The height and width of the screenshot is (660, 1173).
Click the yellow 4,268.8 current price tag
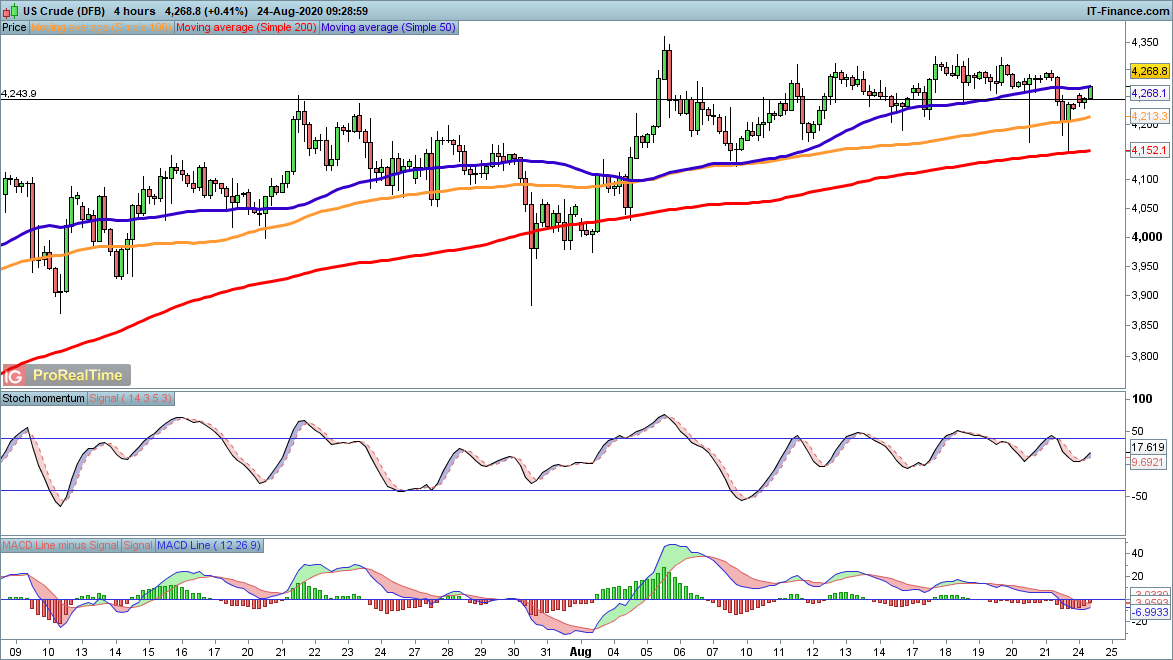[1149, 72]
